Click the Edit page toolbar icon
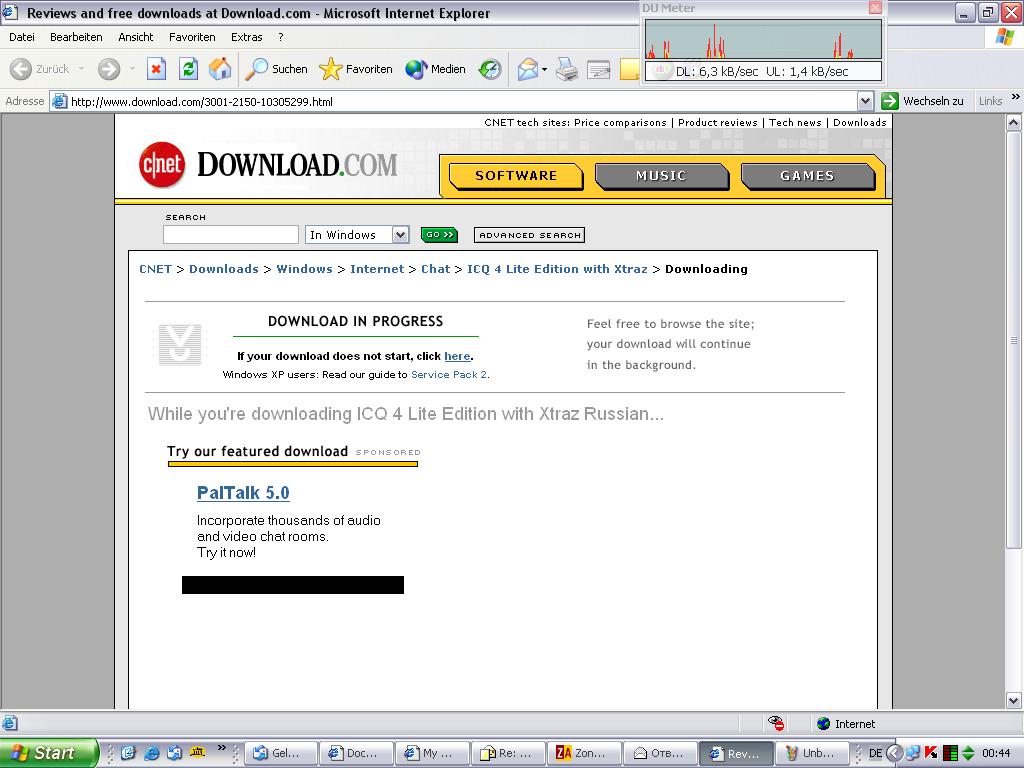This screenshot has width=1024, height=768. click(599, 69)
